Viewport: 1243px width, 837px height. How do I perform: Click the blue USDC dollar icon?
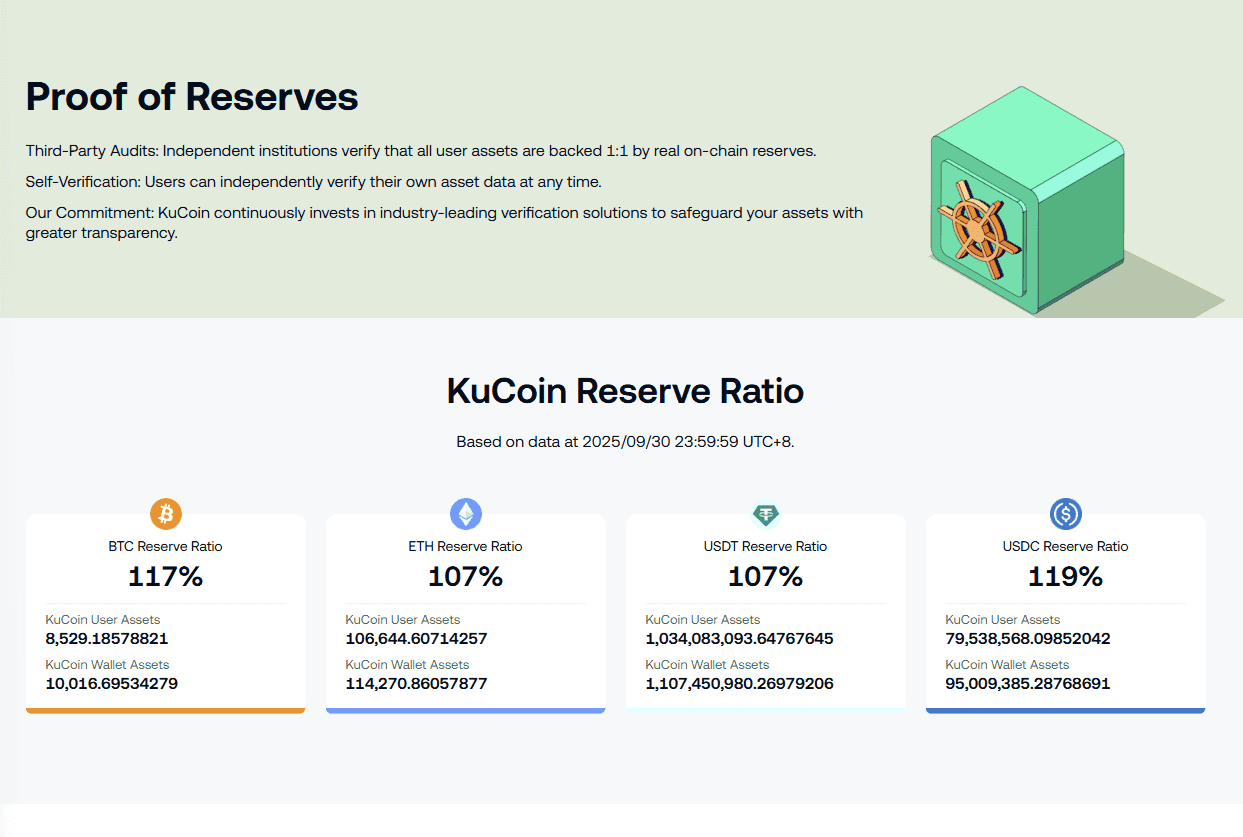coord(1066,514)
